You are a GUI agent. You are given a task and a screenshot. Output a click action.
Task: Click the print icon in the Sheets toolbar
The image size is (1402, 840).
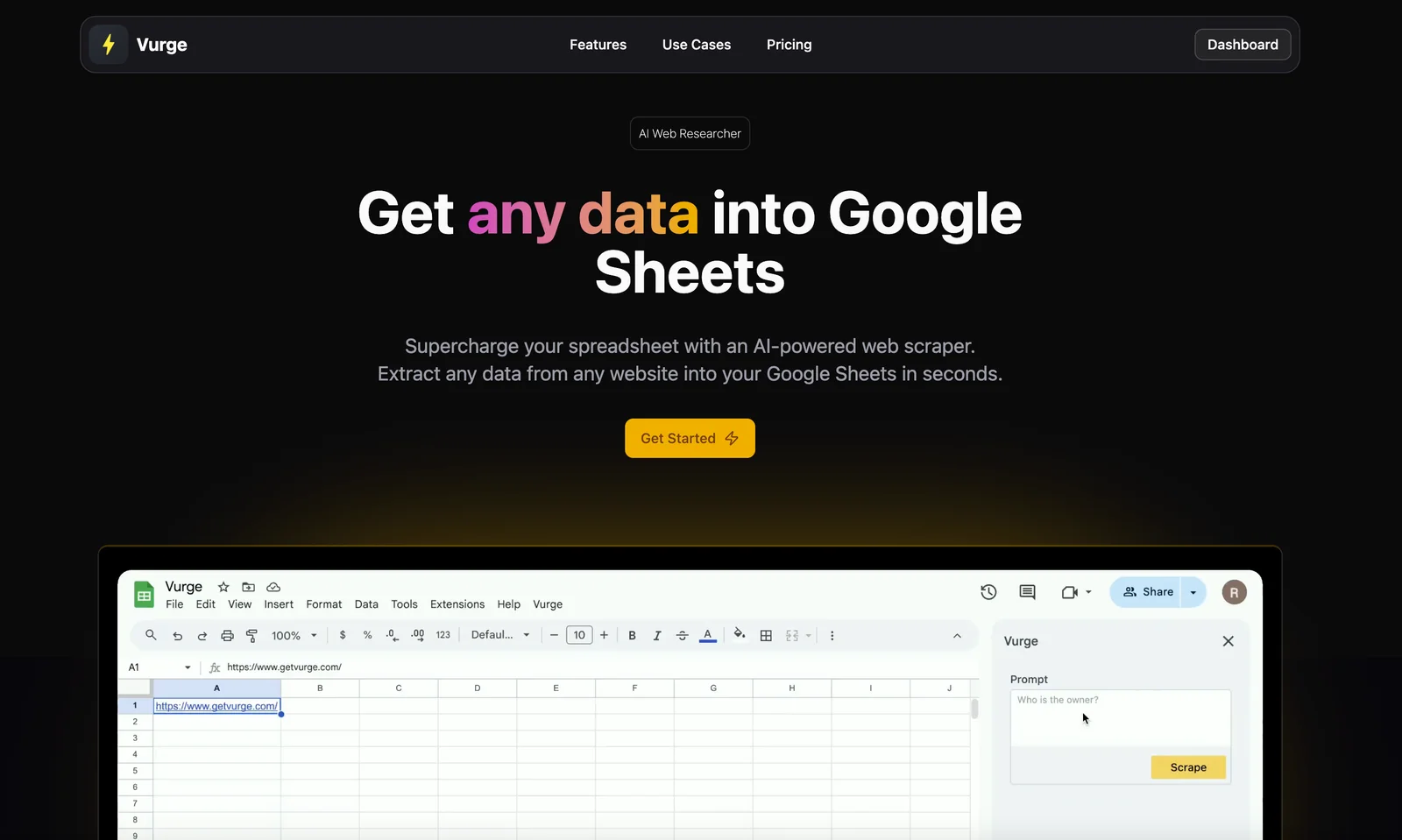point(227,636)
